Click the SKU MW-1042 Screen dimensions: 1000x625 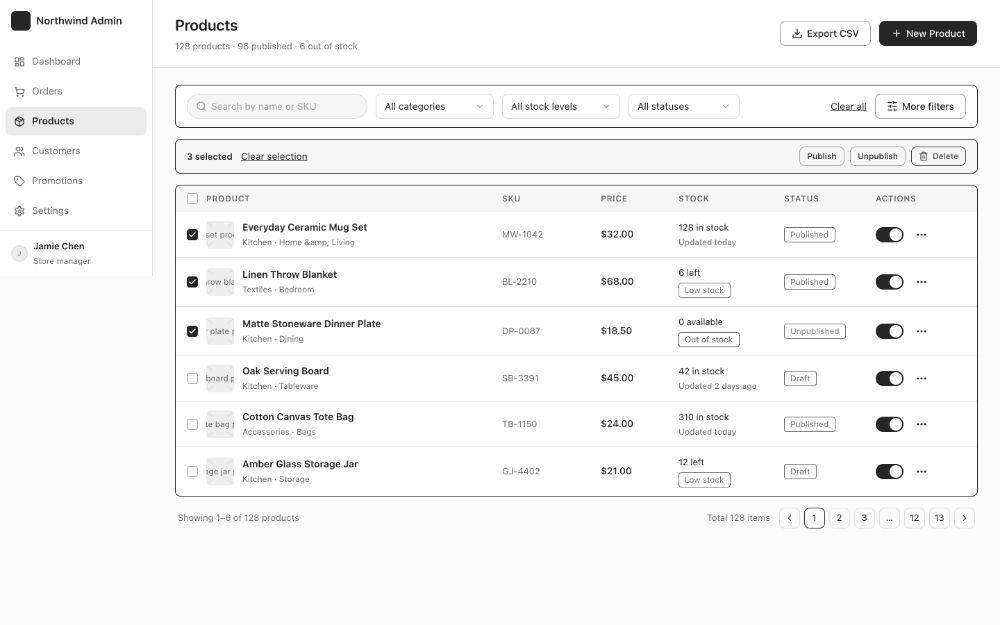coord(522,235)
